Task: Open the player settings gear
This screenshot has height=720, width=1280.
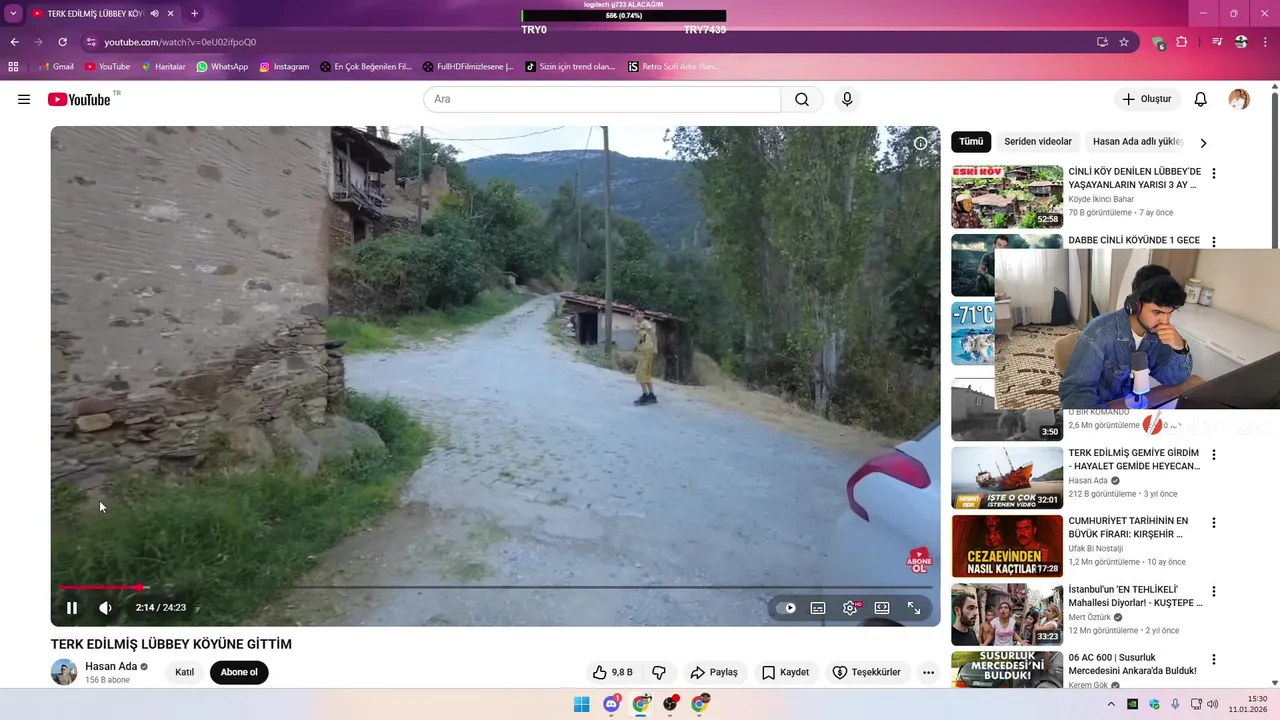Action: (850, 608)
